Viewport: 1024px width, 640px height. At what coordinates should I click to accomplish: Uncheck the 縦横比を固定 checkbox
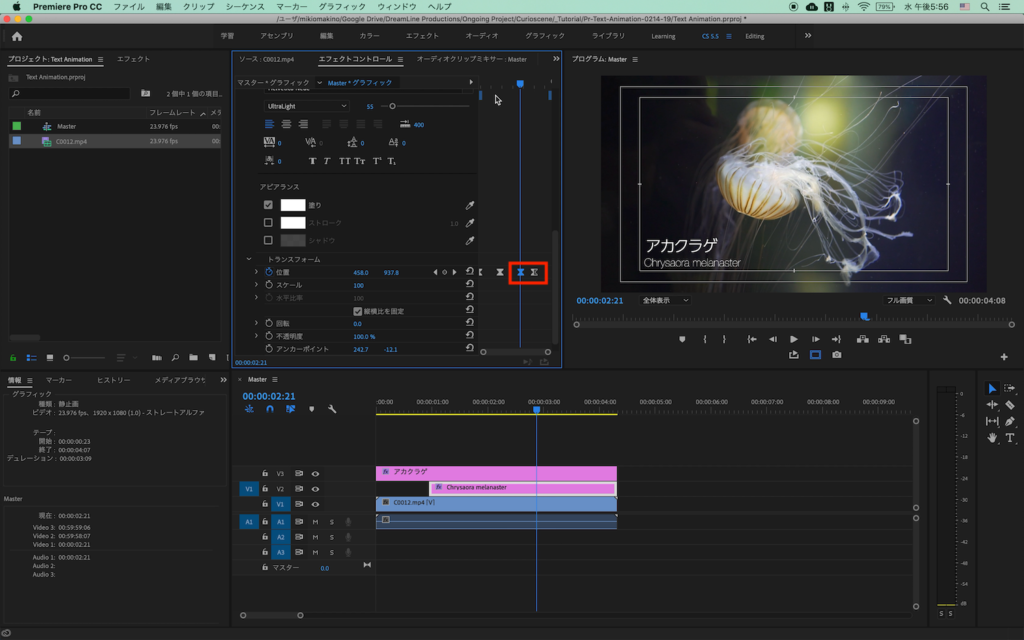click(x=358, y=311)
